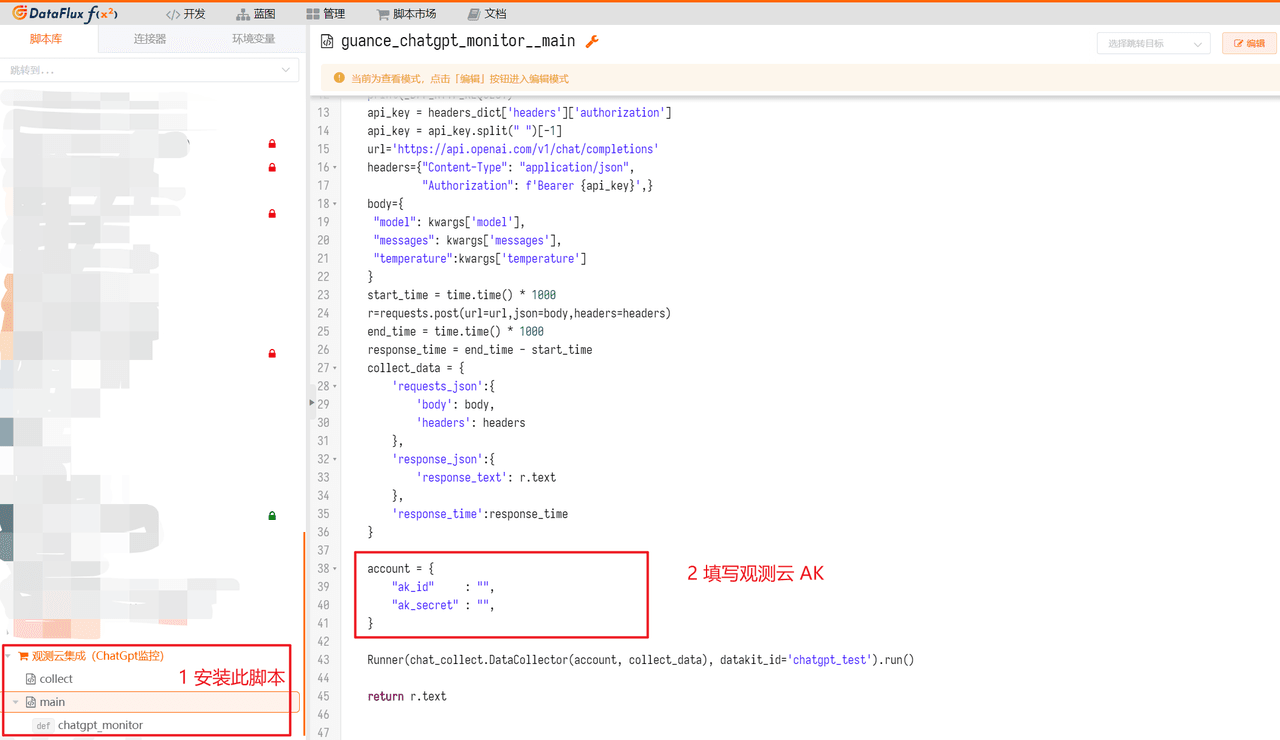Fold code at line 27 collect_data
Viewport: 1280px width, 740px height.
[334, 368]
